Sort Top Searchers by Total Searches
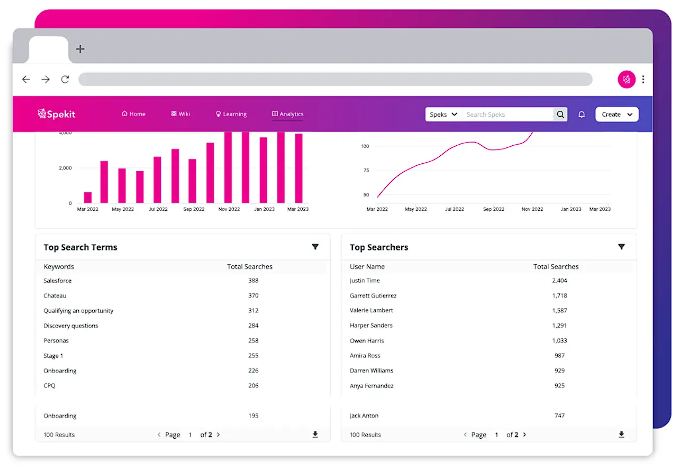This screenshot has height=467, width=677. (x=556, y=267)
